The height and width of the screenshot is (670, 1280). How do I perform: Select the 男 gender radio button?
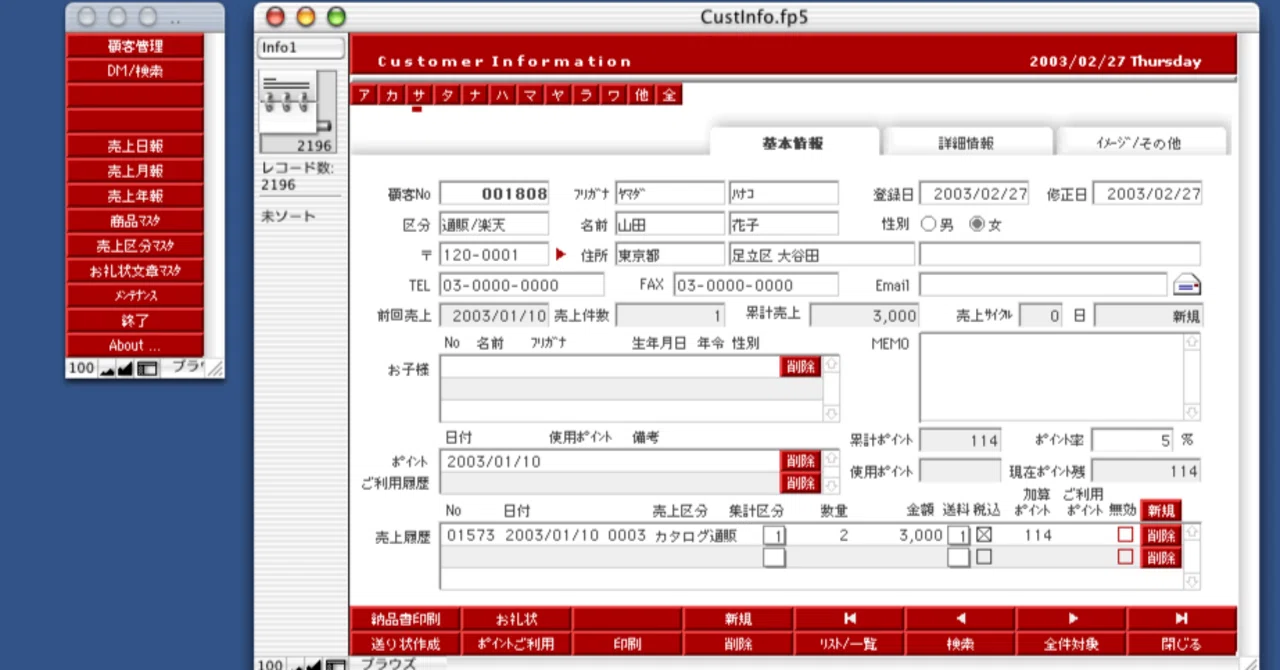[x=927, y=225]
